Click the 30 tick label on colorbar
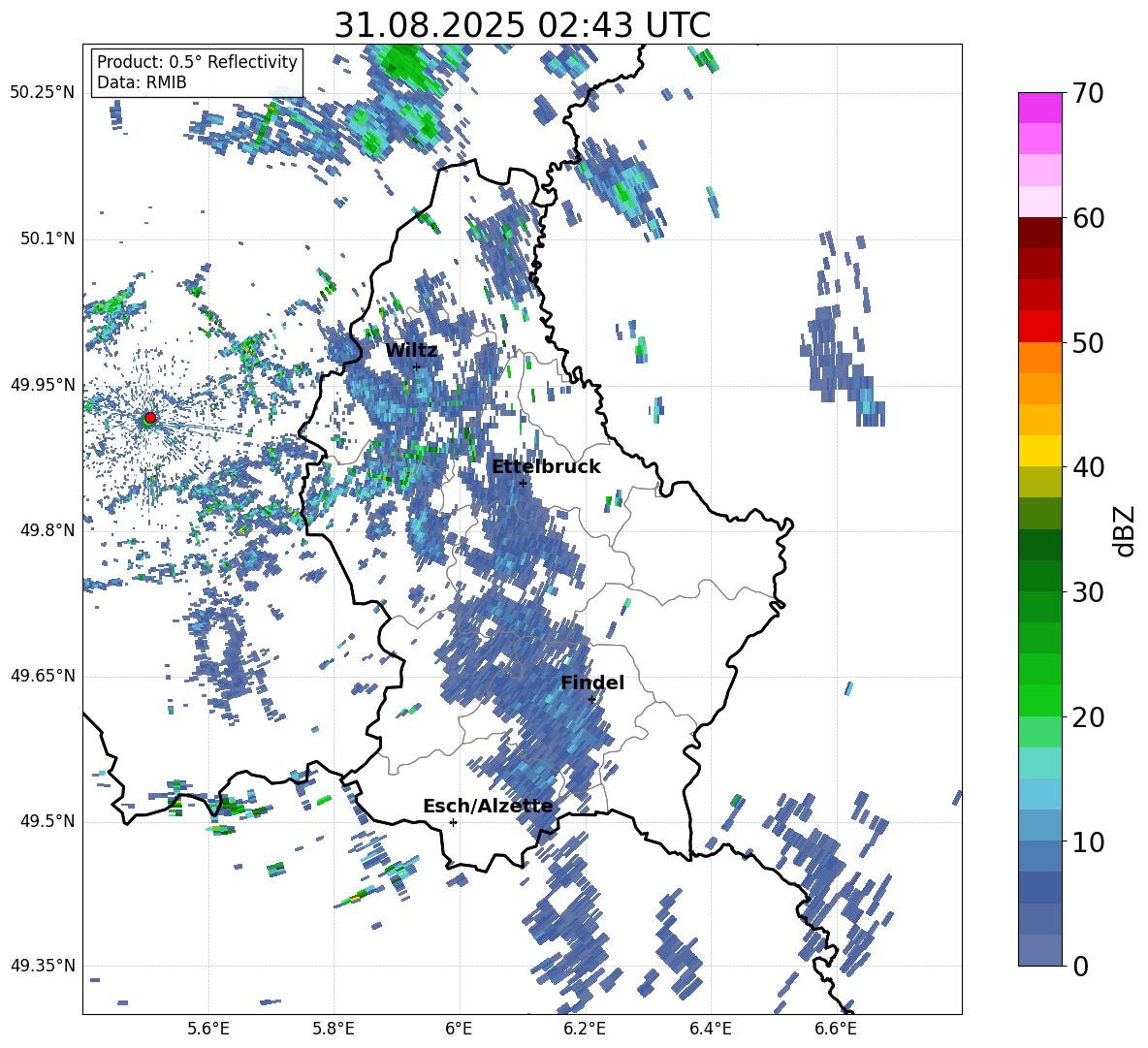 1090,592
